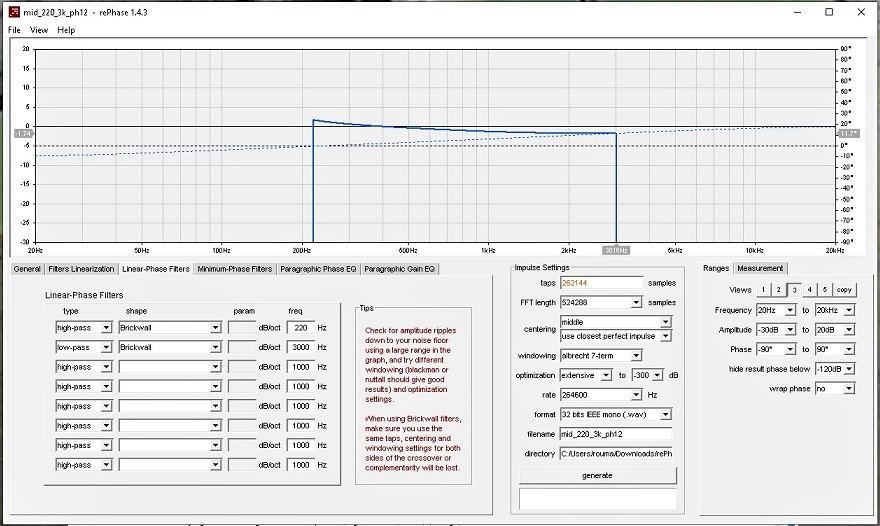Open Amplitude maximum 20dB dropdown
The height and width of the screenshot is (526, 880).
[x=849, y=330]
